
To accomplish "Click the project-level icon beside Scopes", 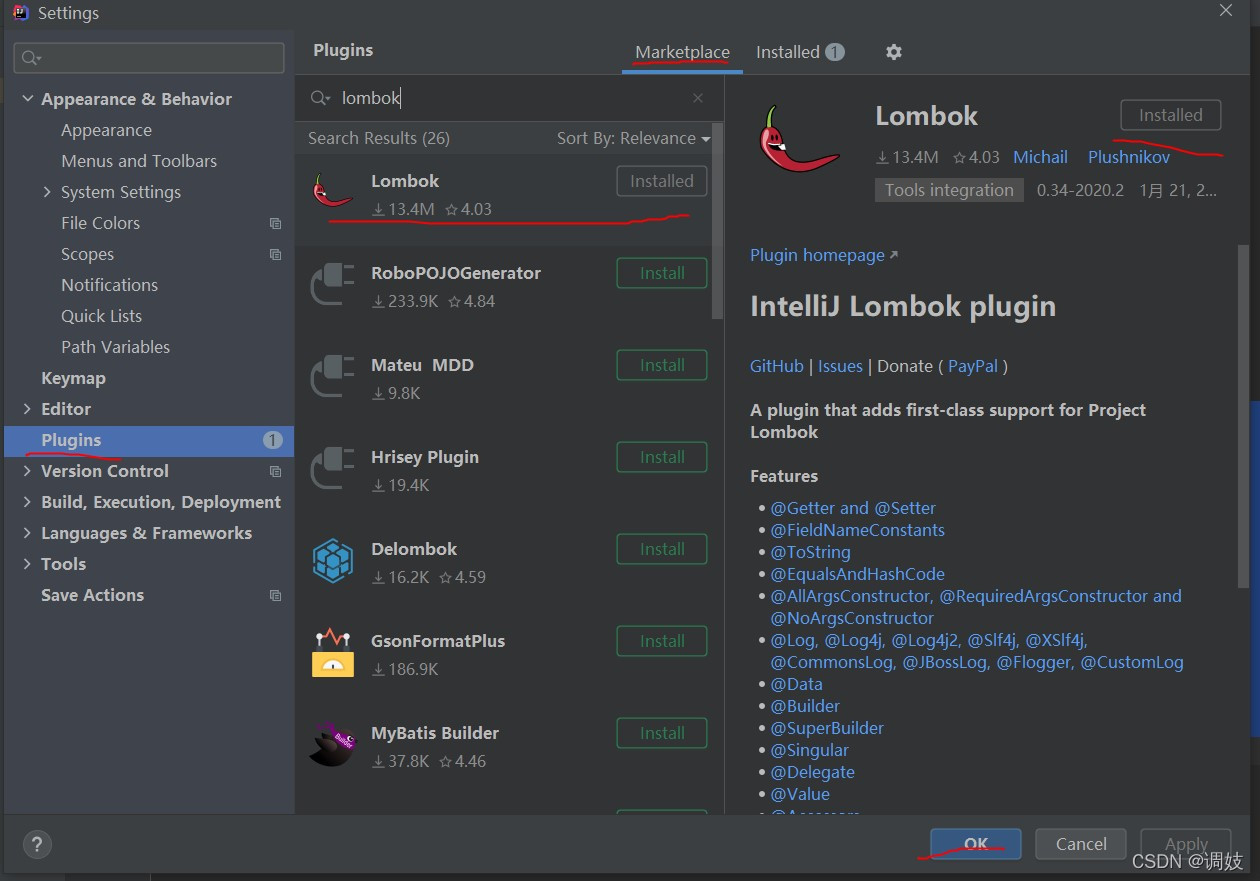I will click(275, 254).
